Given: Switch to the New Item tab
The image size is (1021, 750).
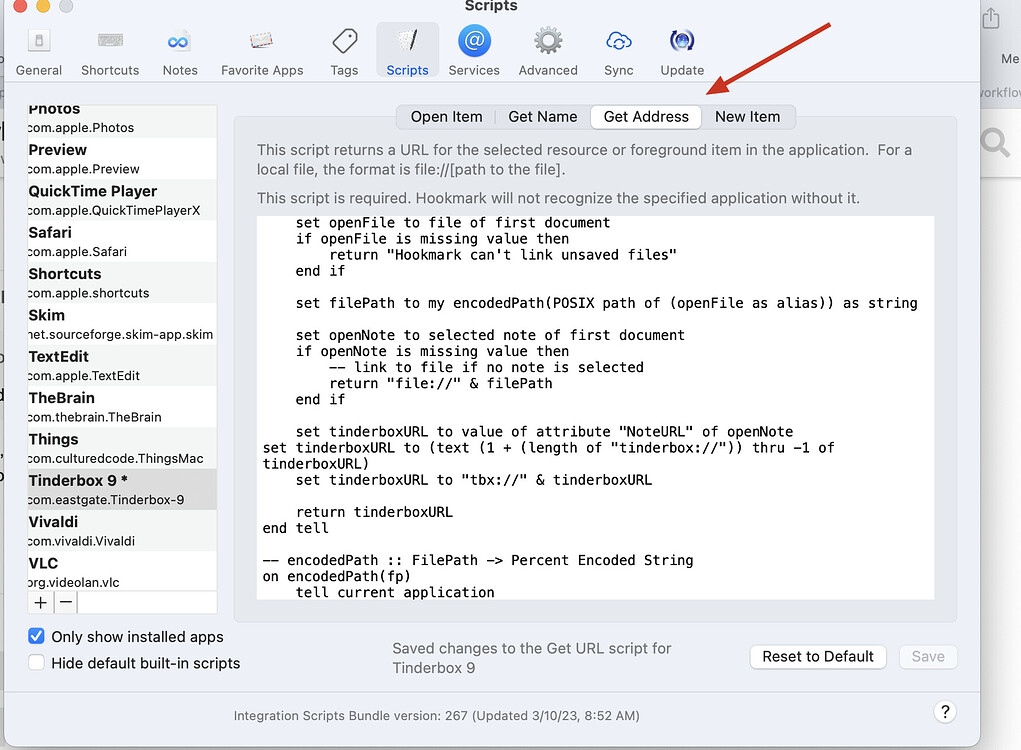Looking at the screenshot, I should pyautogui.click(x=748, y=117).
